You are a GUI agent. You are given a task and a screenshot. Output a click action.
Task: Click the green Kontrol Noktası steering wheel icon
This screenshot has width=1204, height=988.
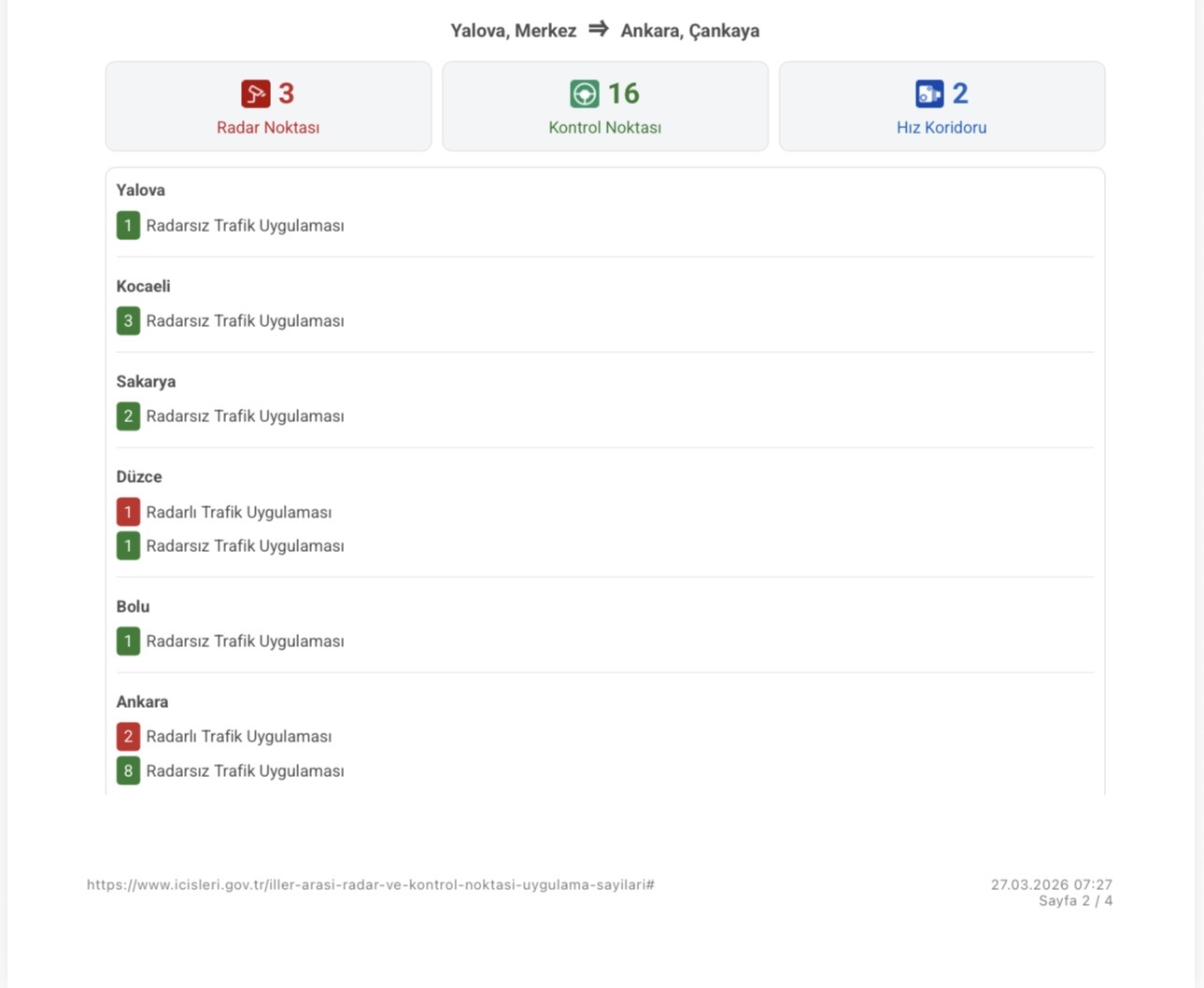click(x=585, y=93)
